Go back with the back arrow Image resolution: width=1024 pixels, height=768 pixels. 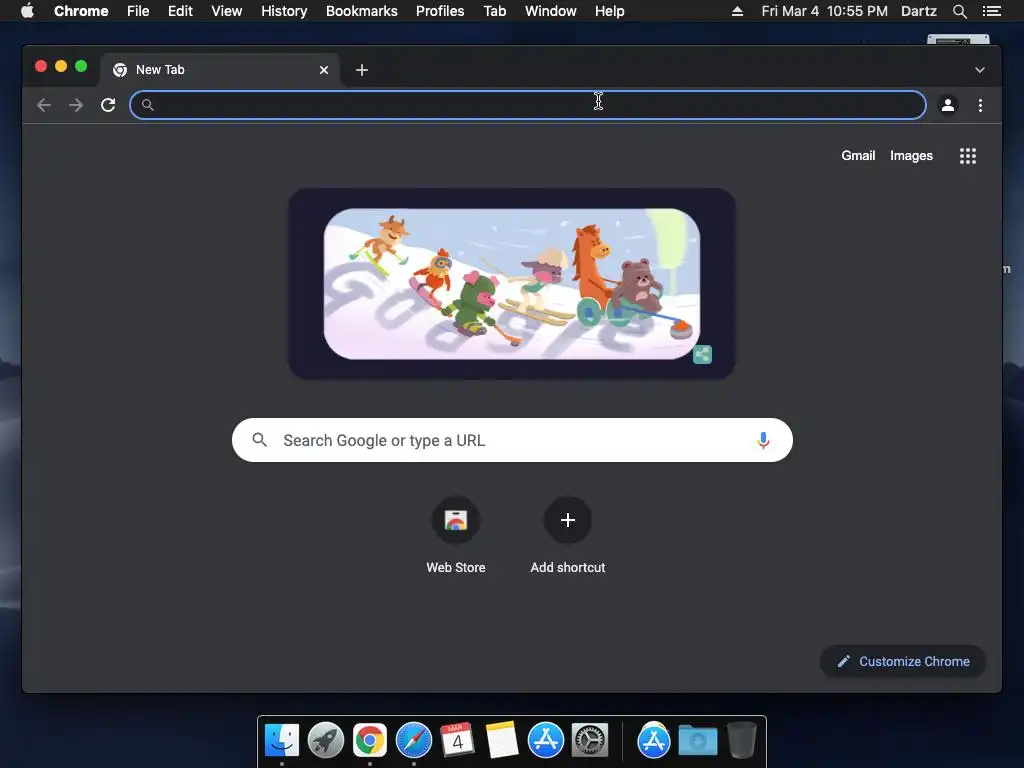click(44, 105)
